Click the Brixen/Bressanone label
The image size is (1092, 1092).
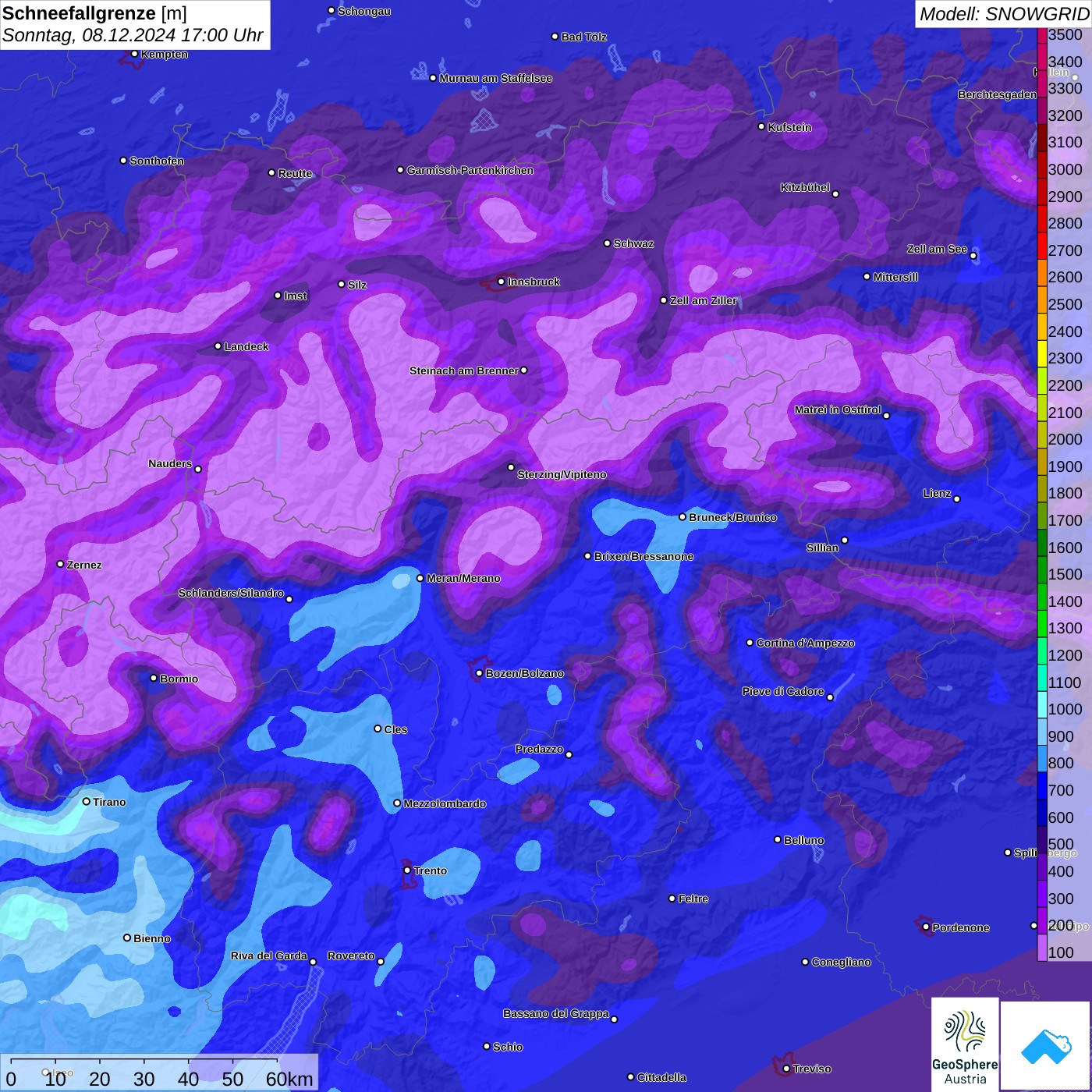tap(643, 556)
